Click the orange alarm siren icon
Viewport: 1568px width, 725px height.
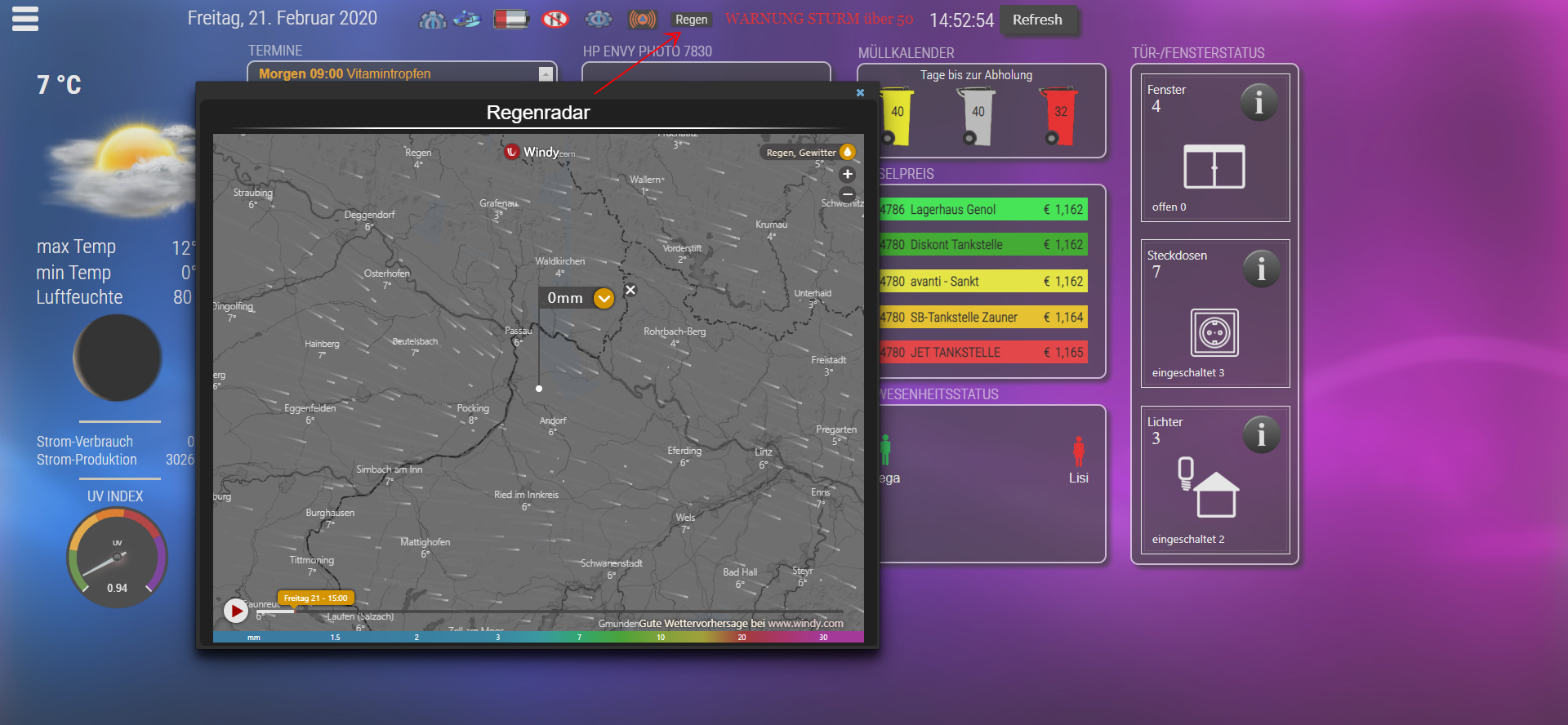(643, 19)
